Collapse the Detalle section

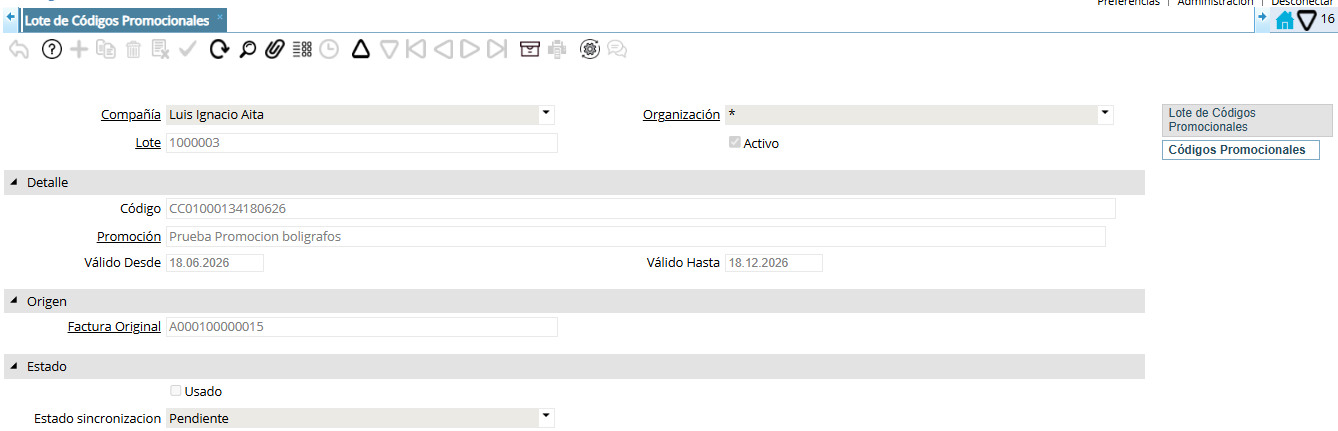(14, 182)
